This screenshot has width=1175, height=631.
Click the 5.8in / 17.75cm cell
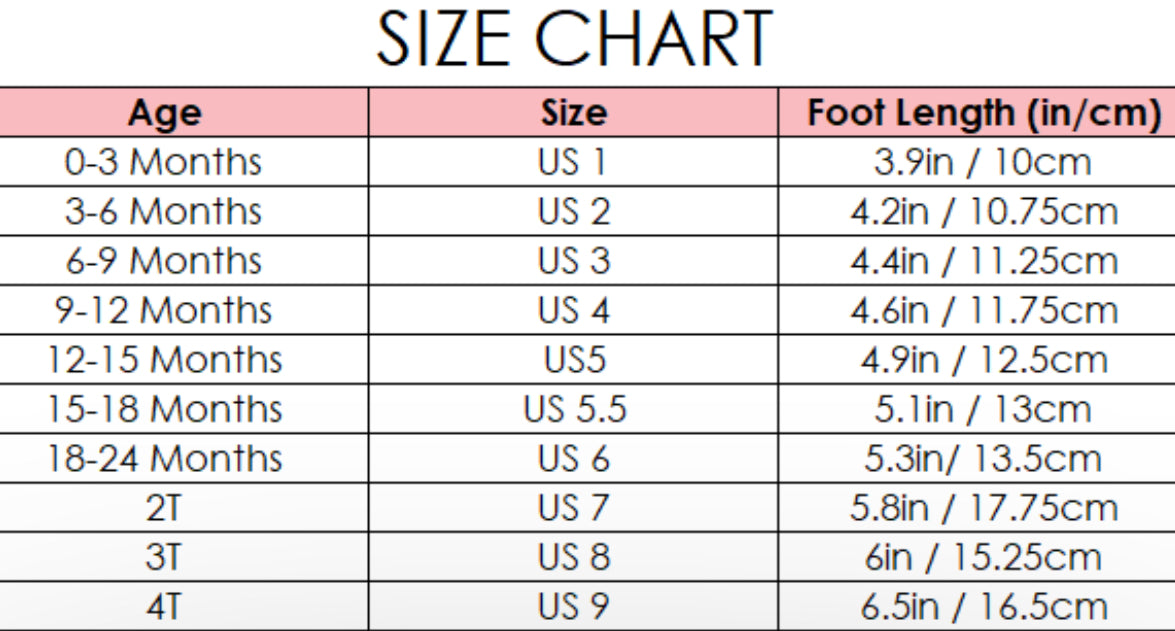coord(984,508)
